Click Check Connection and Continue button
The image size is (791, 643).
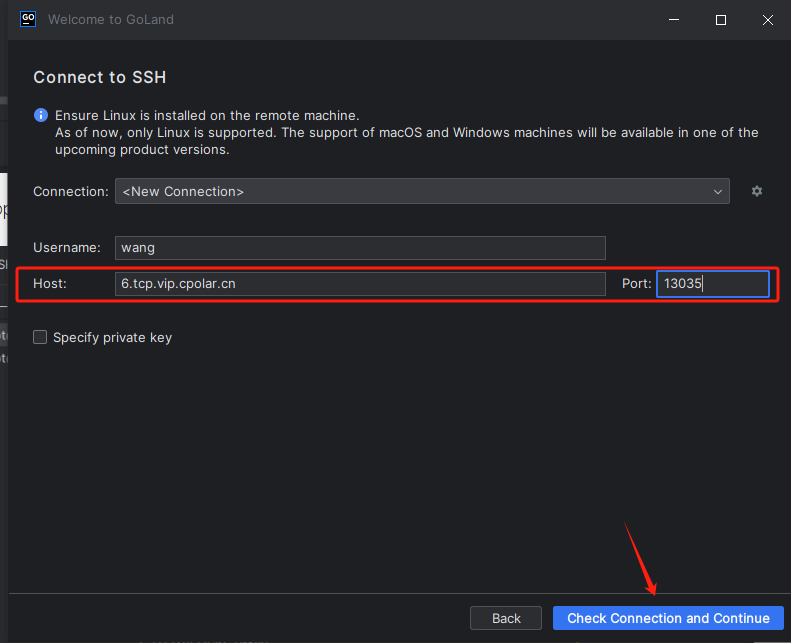tap(668, 618)
